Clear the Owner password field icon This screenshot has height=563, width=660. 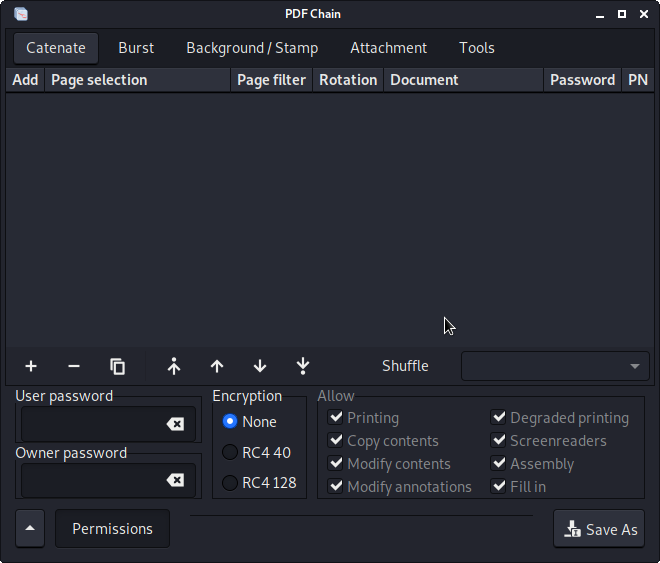click(176, 480)
